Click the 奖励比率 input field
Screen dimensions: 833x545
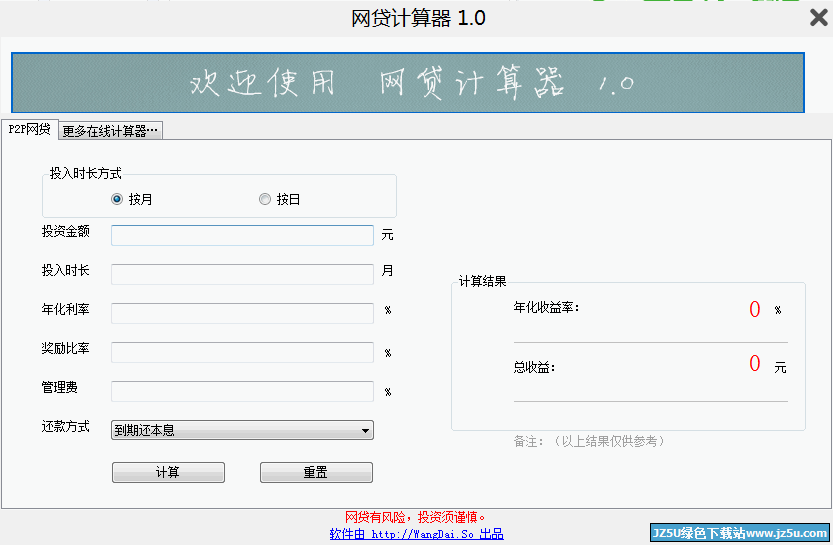[x=242, y=353]
